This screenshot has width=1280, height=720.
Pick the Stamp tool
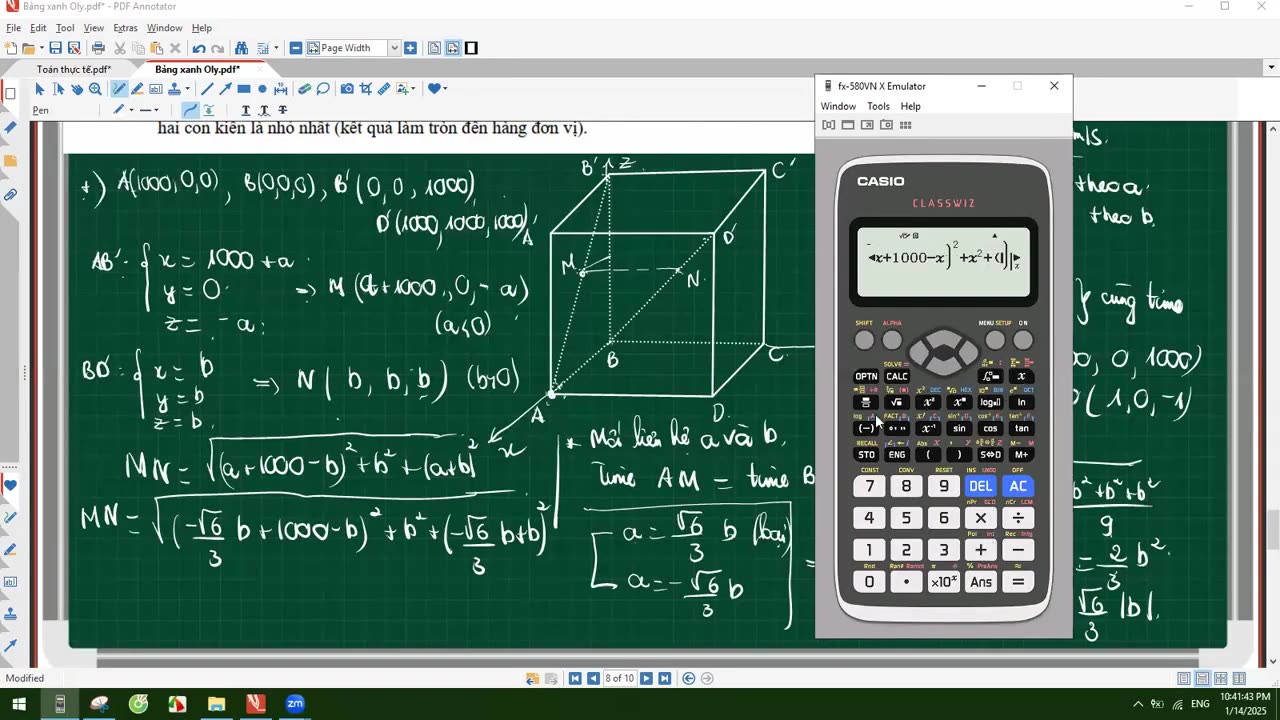(x=174, y=88)
